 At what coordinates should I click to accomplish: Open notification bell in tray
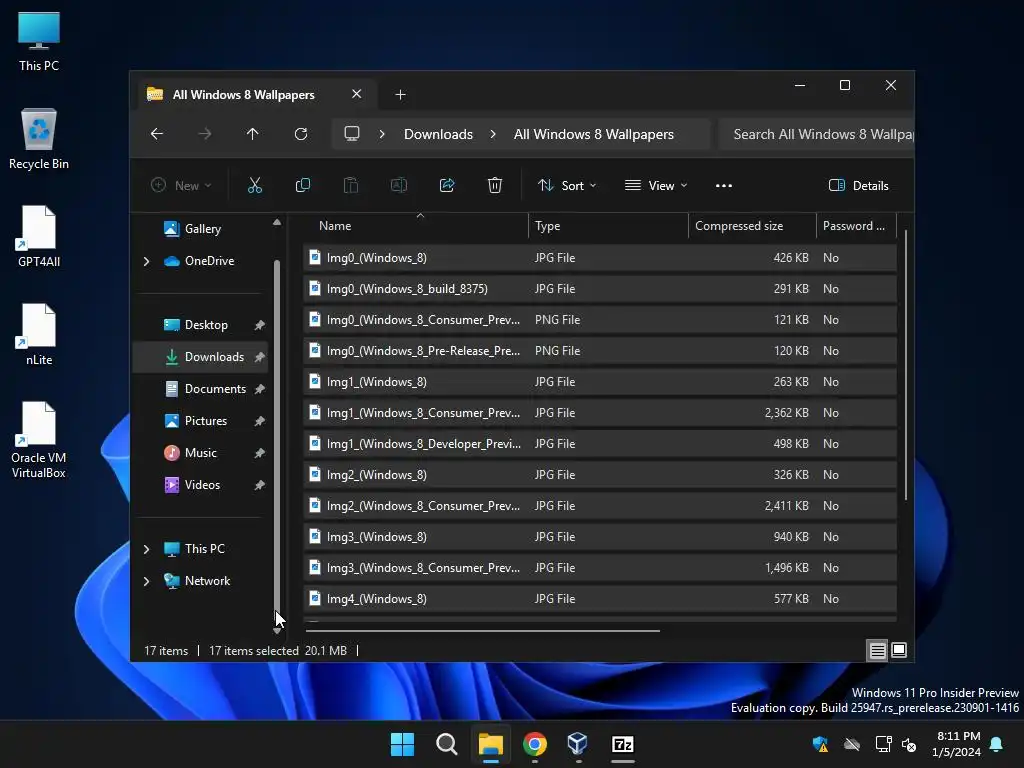point(997,744)
